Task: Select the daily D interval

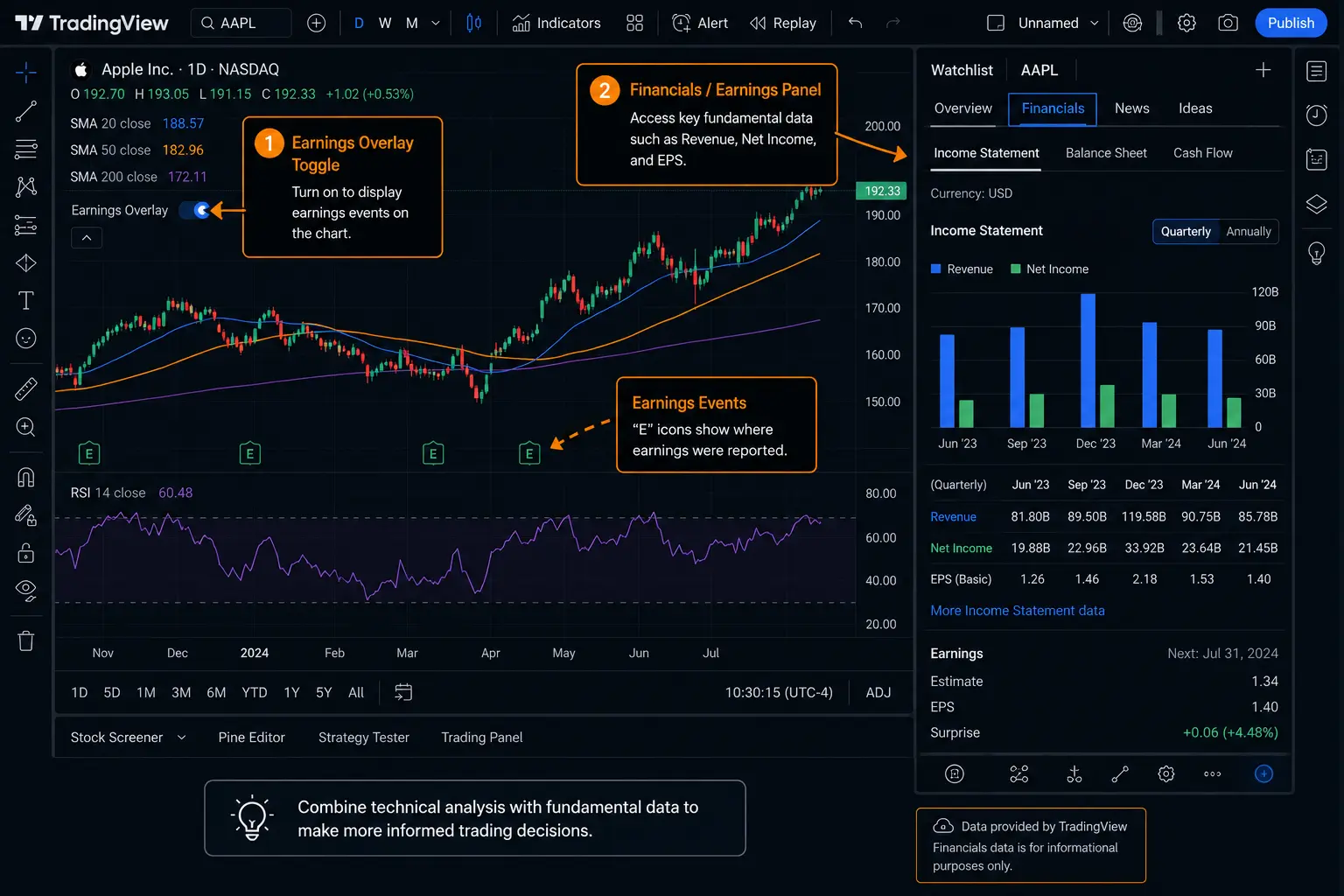Action: 359,24
